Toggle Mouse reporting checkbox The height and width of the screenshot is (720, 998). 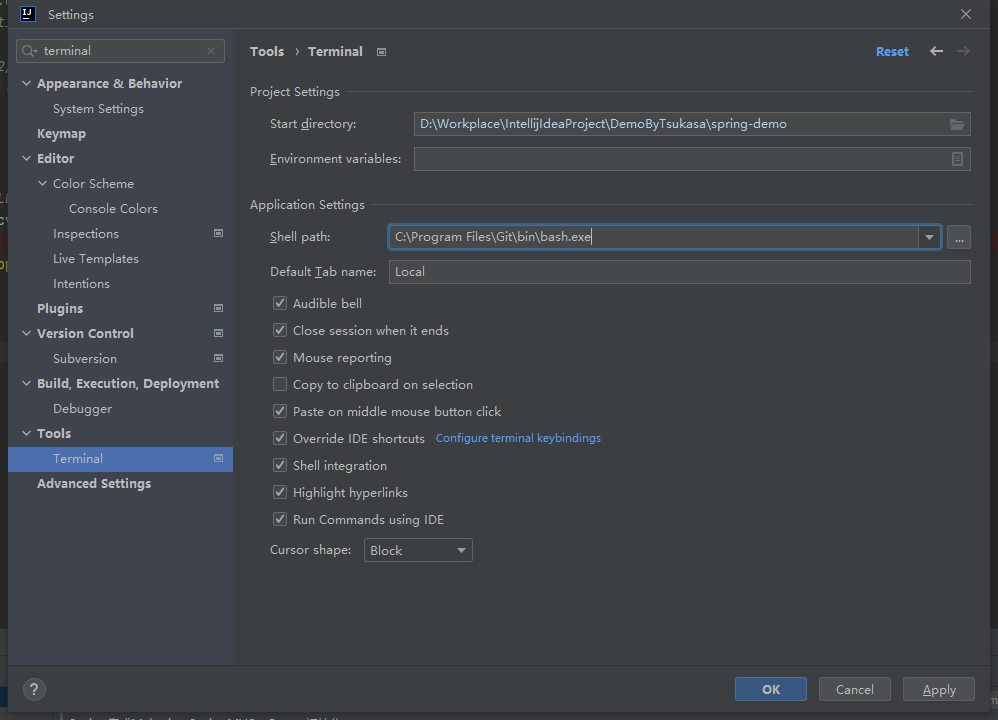280,357
